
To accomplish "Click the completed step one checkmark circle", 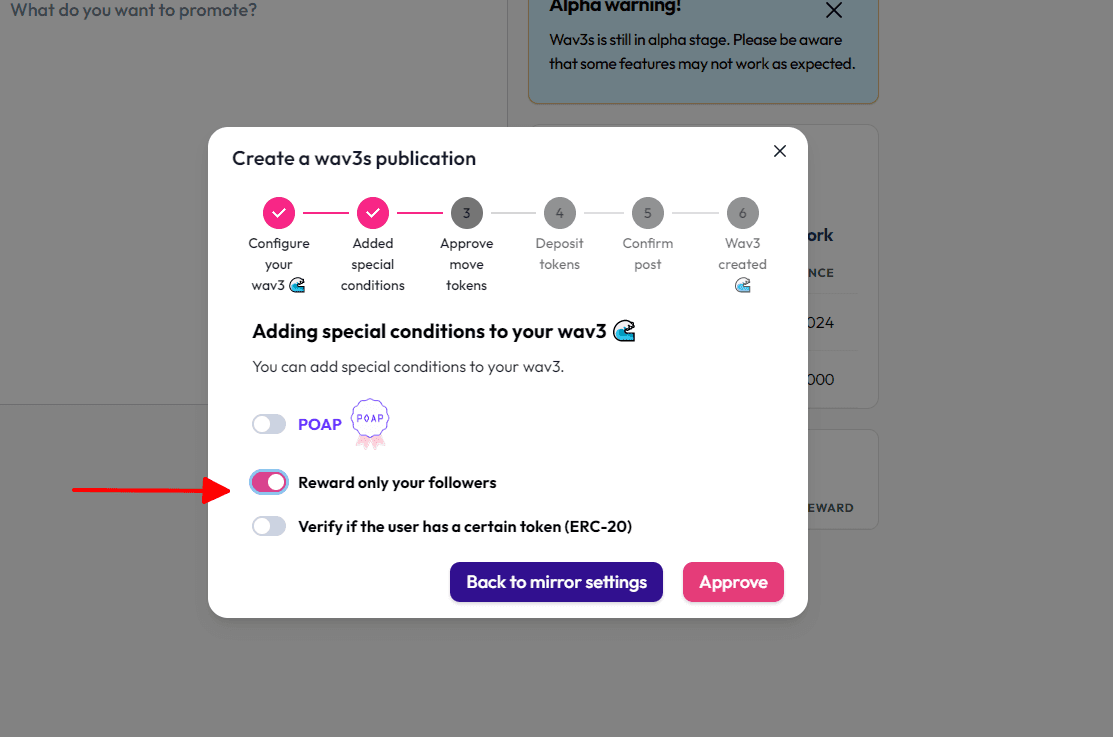I will 279,213.
